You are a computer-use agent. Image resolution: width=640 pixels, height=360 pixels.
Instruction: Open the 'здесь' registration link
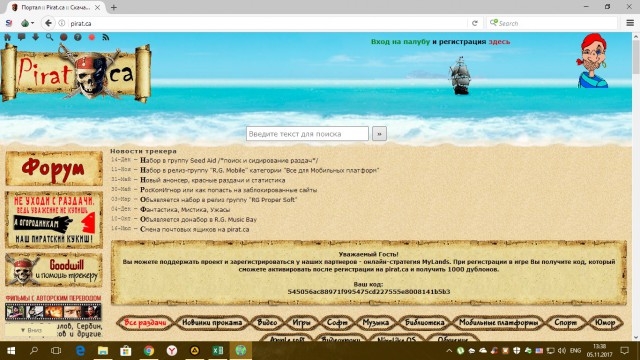(x=499, y=42)
